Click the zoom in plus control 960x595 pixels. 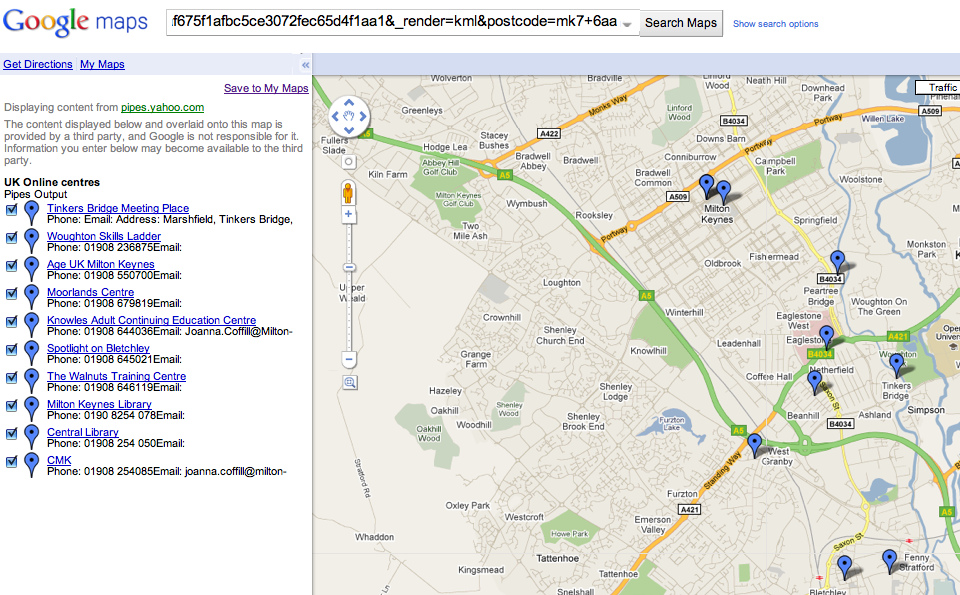click(350, 216)
